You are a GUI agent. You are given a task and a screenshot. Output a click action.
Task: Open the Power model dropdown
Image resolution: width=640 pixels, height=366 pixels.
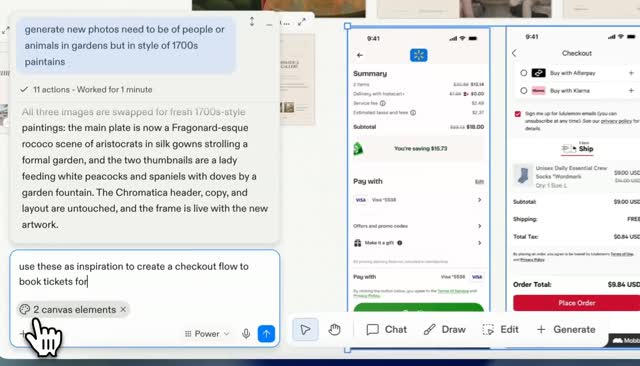click(207, 334)
